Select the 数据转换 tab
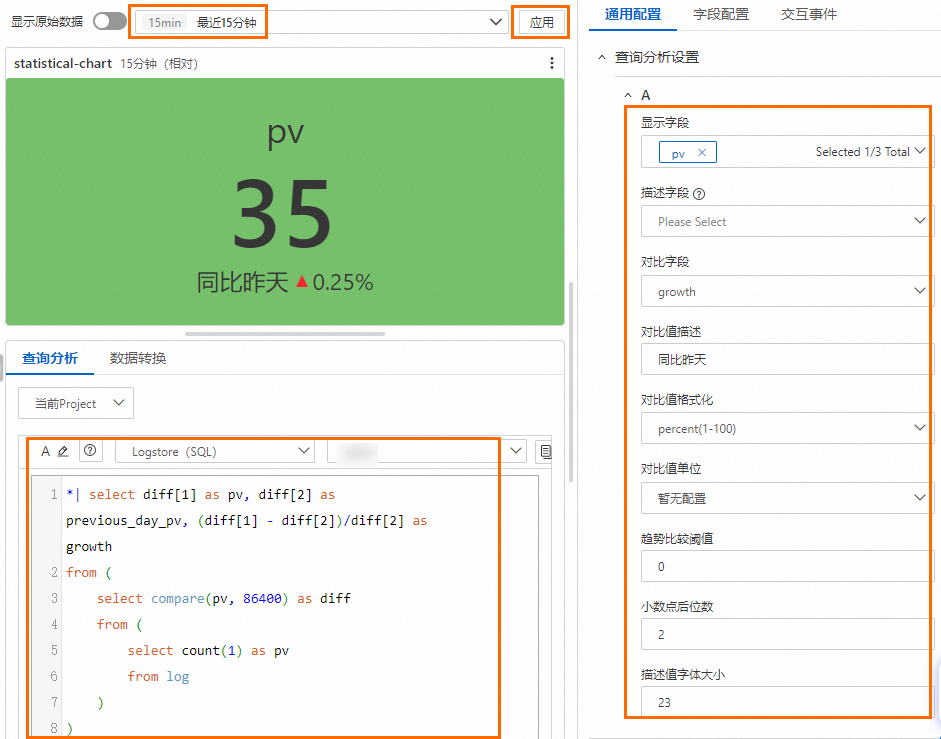941x739 pixels. (x=137, y=358)
